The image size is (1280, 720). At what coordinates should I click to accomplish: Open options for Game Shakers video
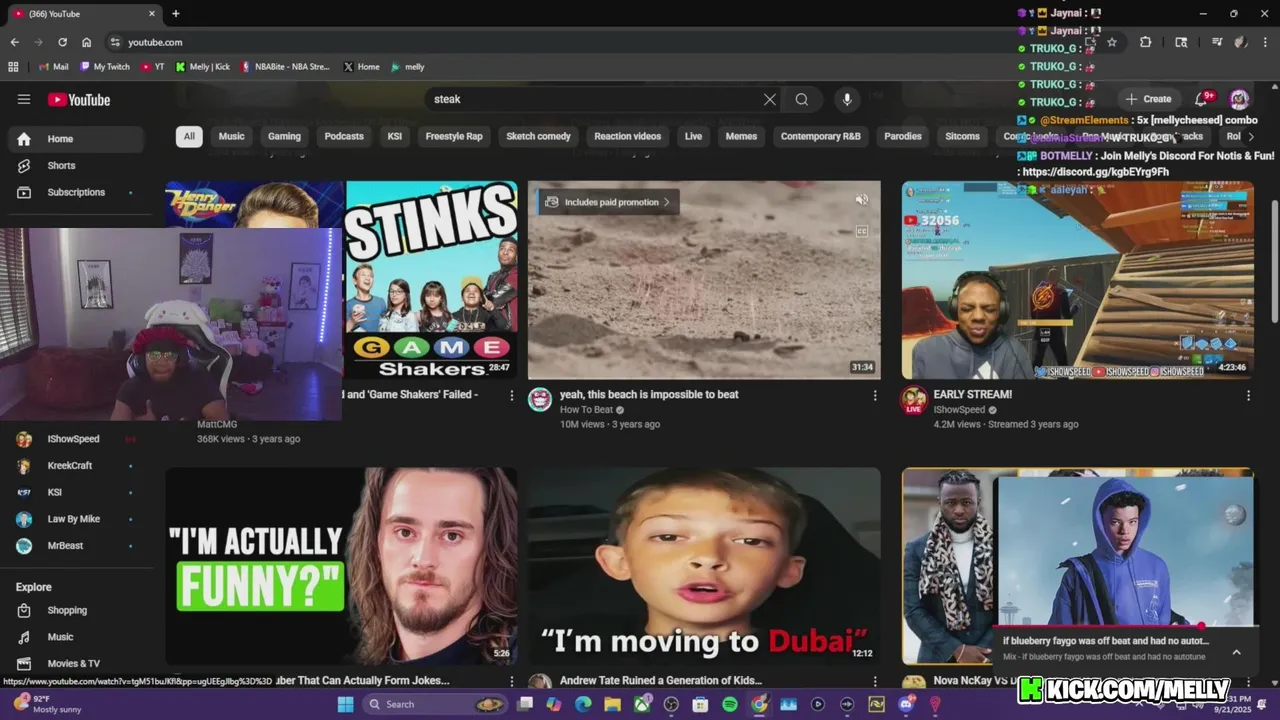[x=512, y=396]
